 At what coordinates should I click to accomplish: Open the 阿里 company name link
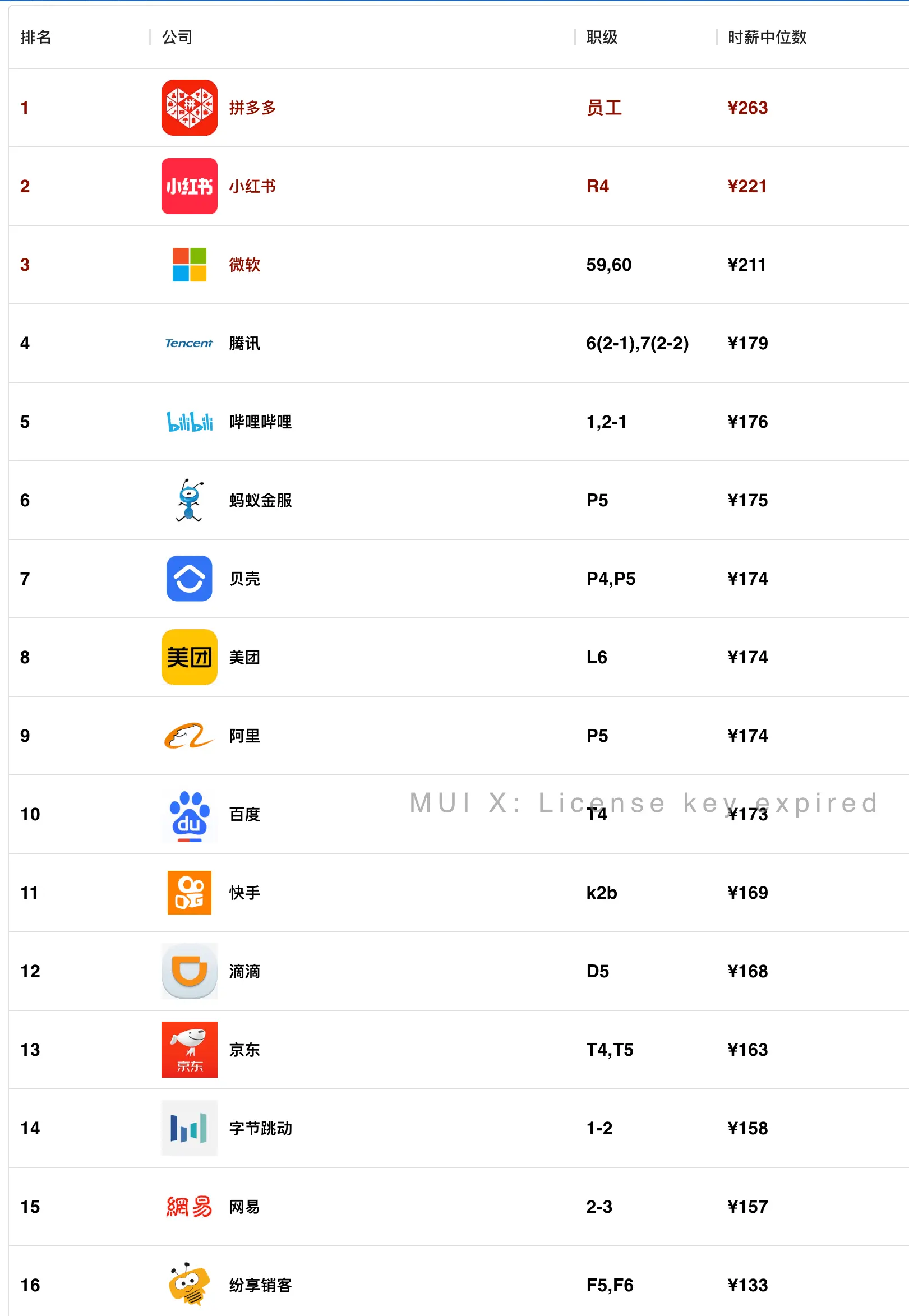[x=244, y=736]
